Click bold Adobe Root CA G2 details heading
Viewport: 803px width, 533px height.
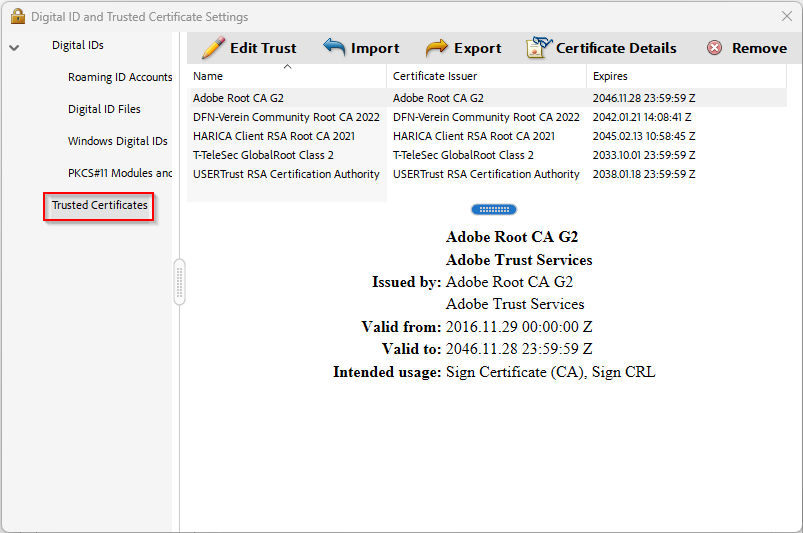tap(512, 237)
